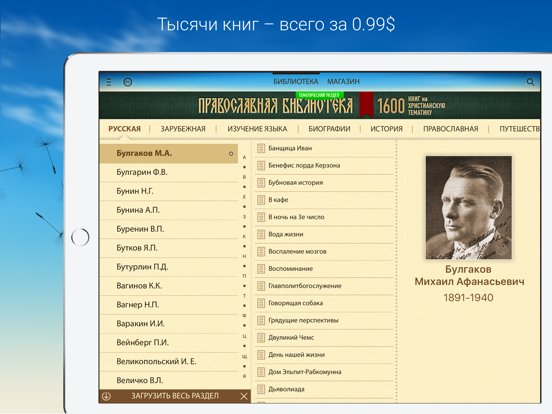Select РУССКАЯ category tab
This screenshot has width=552, height=414.
(125, 129)
